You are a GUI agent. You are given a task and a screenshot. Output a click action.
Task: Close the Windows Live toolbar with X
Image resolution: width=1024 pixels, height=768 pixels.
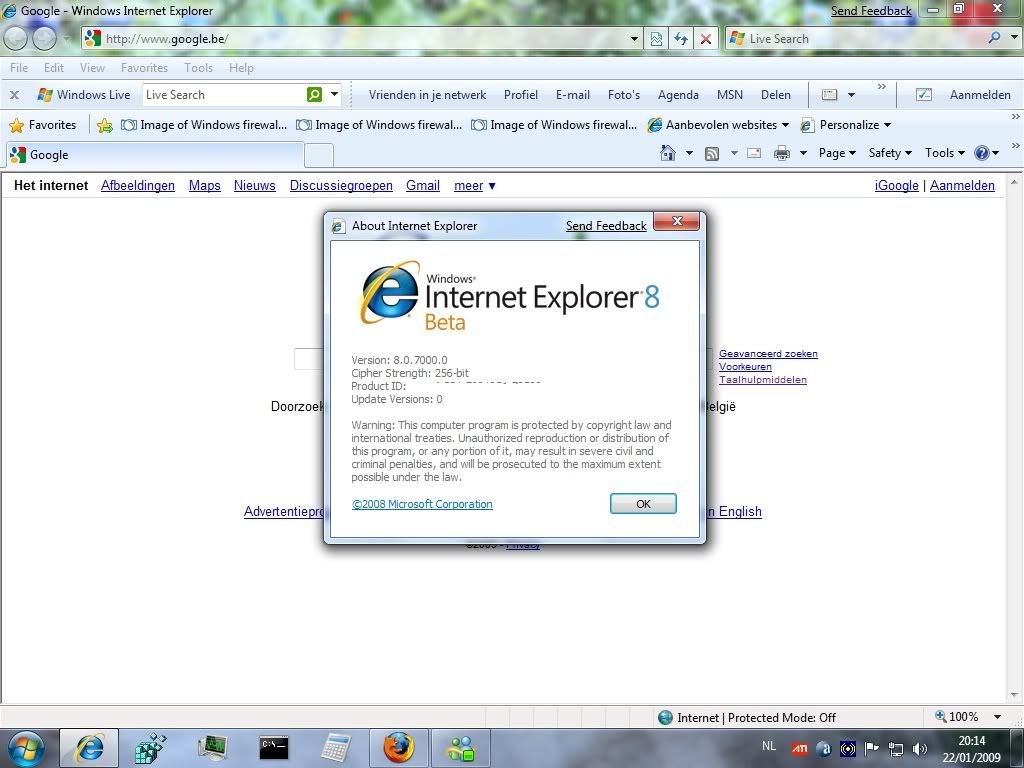tap(14, 95)
